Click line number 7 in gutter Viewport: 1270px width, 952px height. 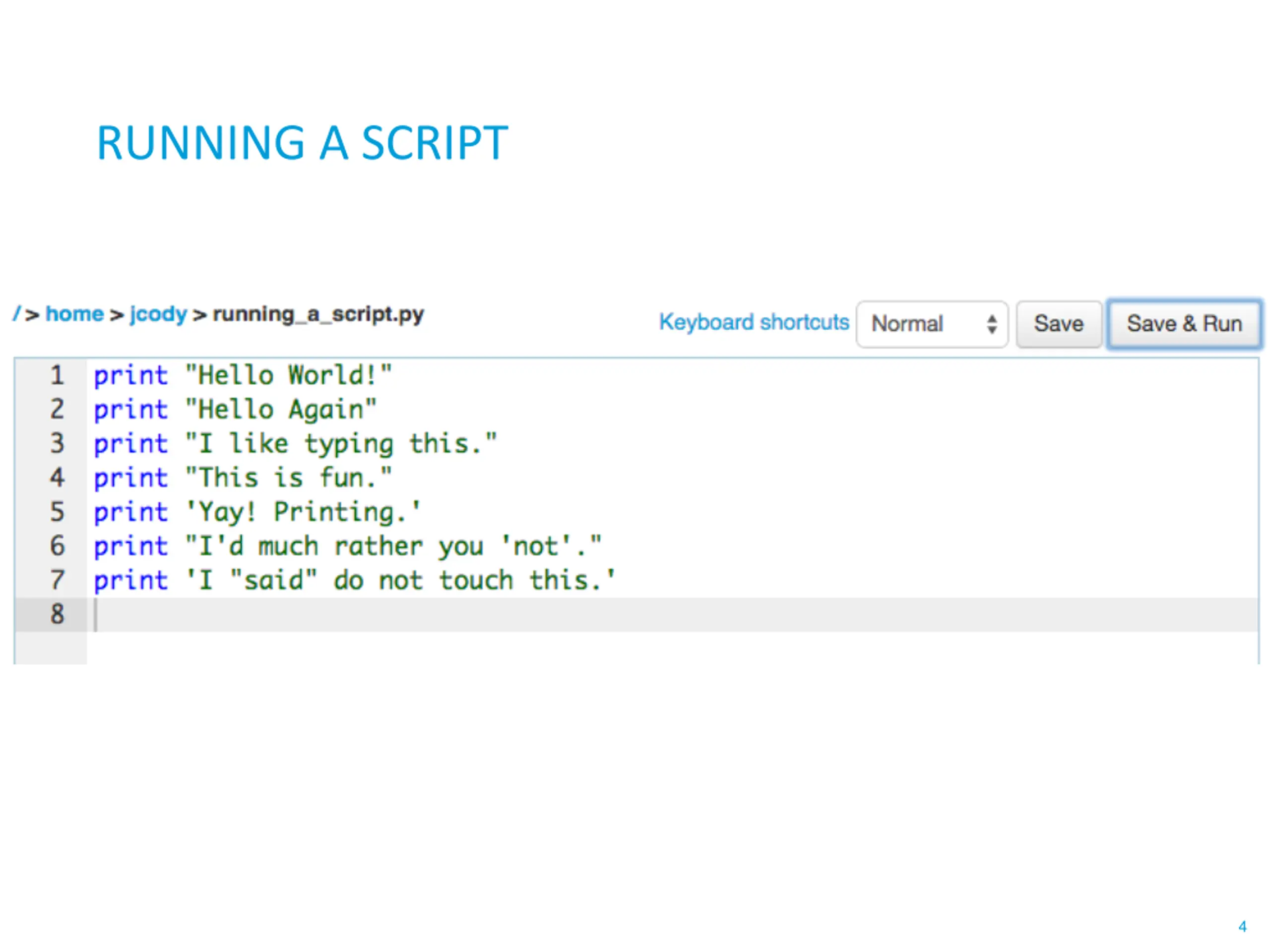click(57, 580)
